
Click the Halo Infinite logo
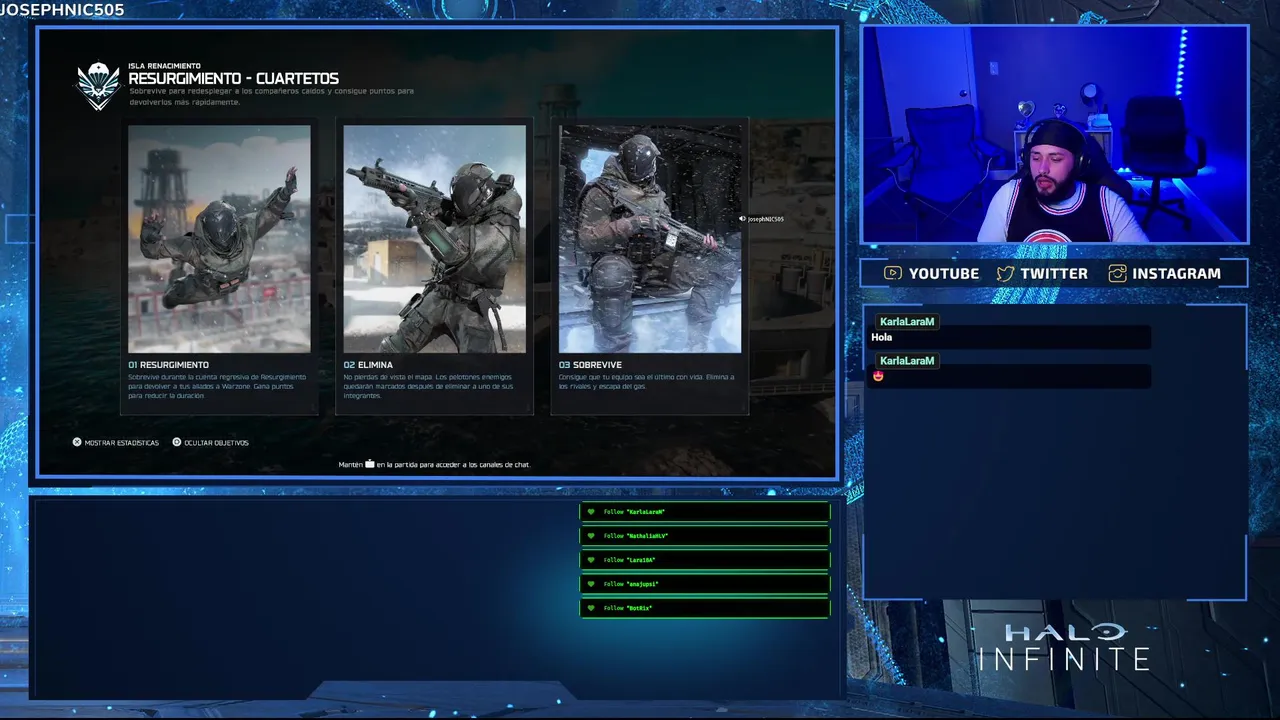(1064, 646)
